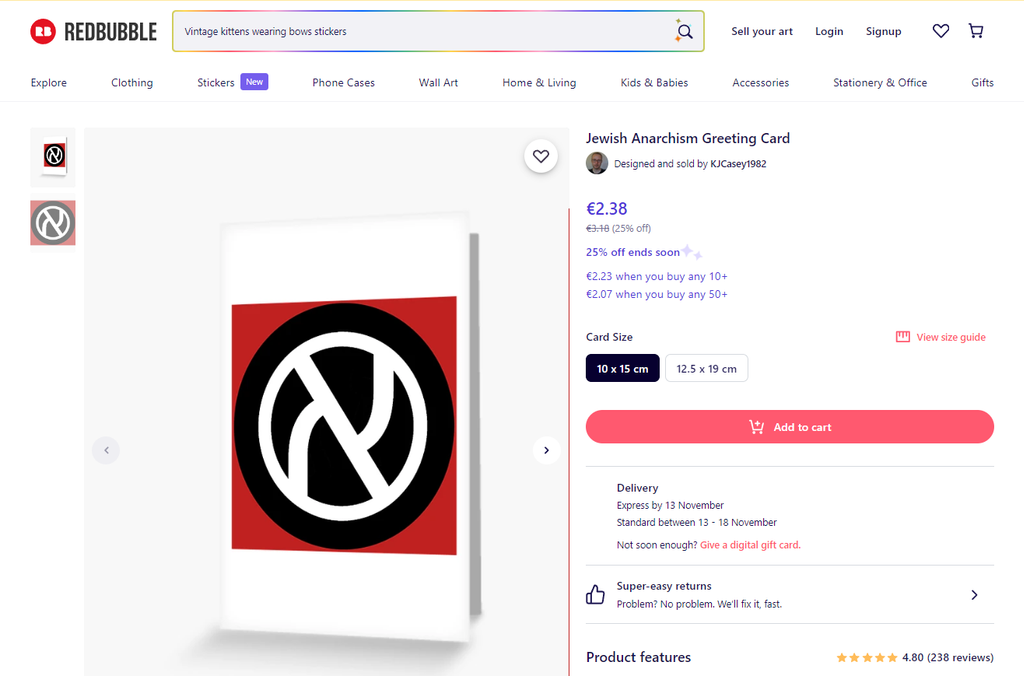Go to previous product image

point(106,450)
